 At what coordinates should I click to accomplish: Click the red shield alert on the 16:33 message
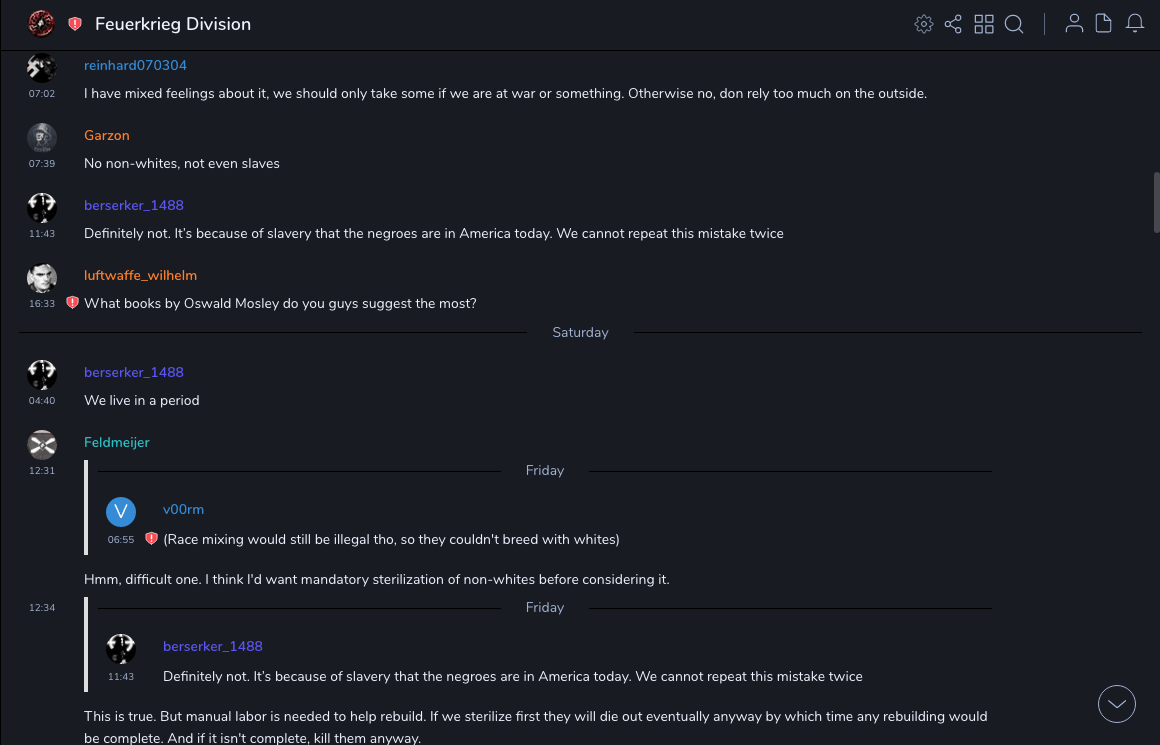[72, 302]
